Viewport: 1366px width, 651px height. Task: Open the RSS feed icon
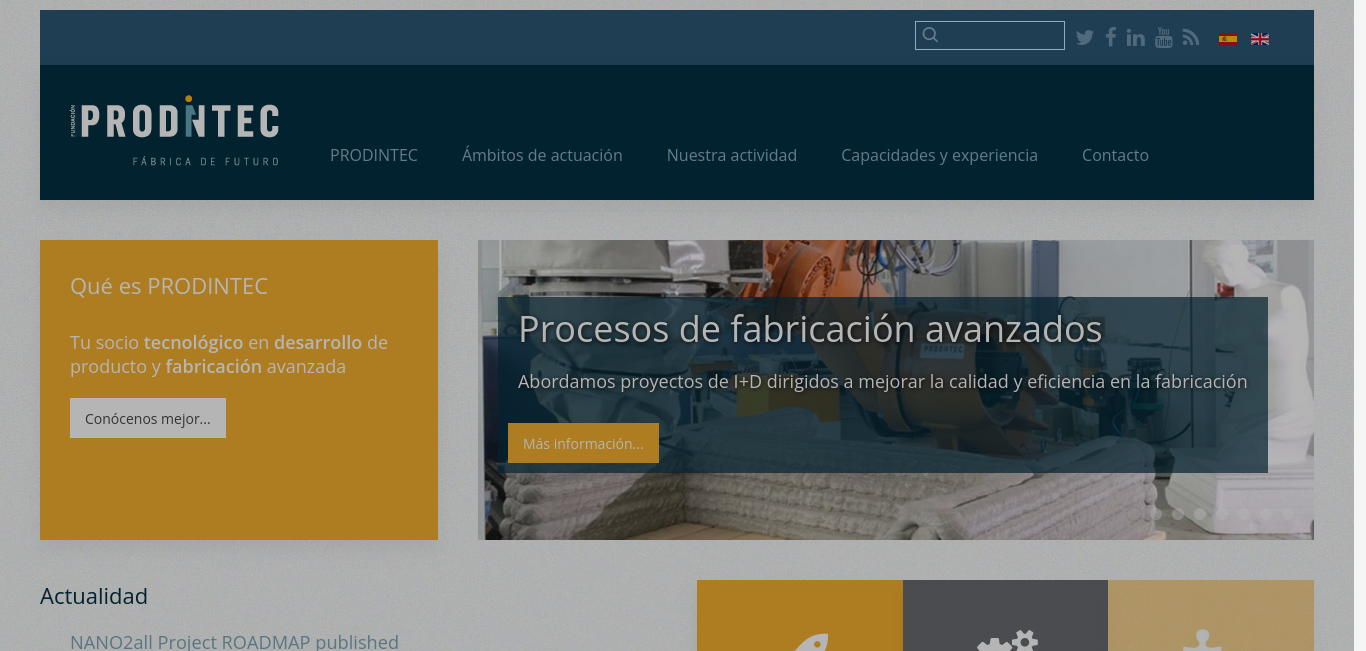pos(1190,37)
